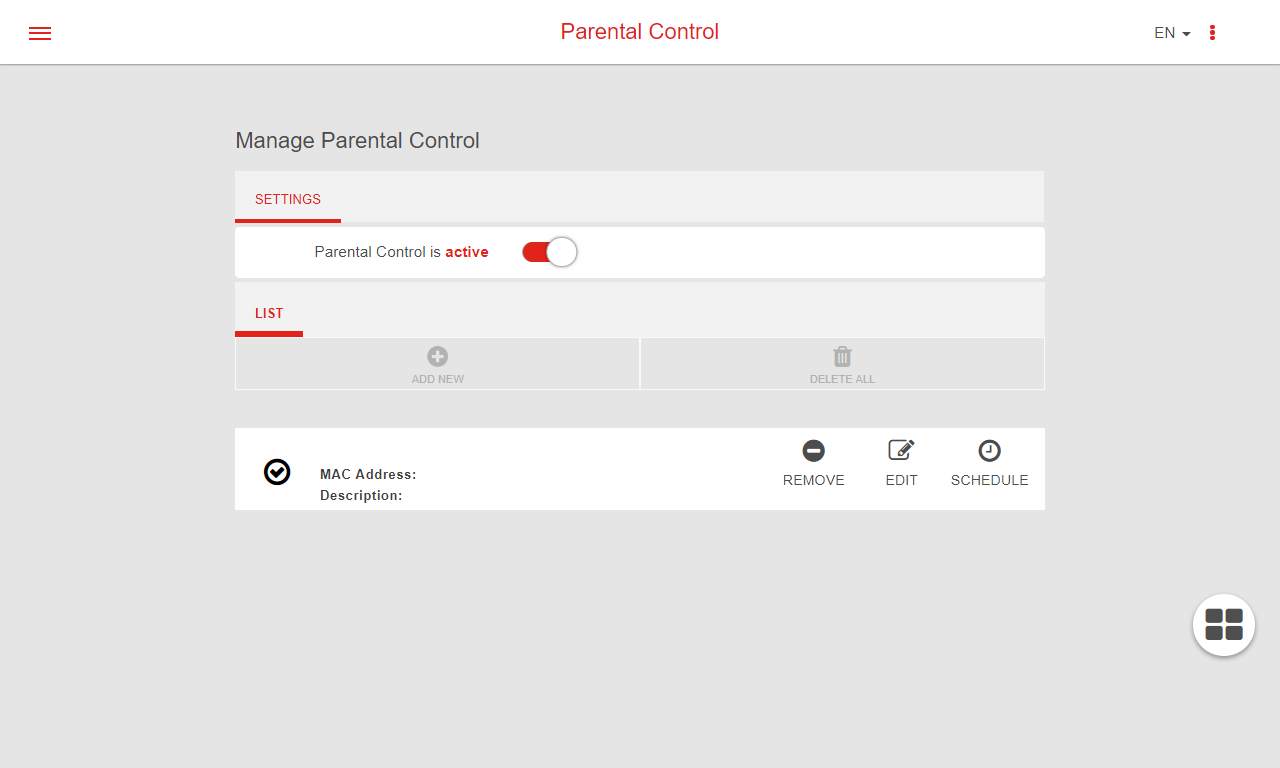Click the minus circle remove icon
The width and height of the screenshot is (1280, 768).
pos(813,451)
